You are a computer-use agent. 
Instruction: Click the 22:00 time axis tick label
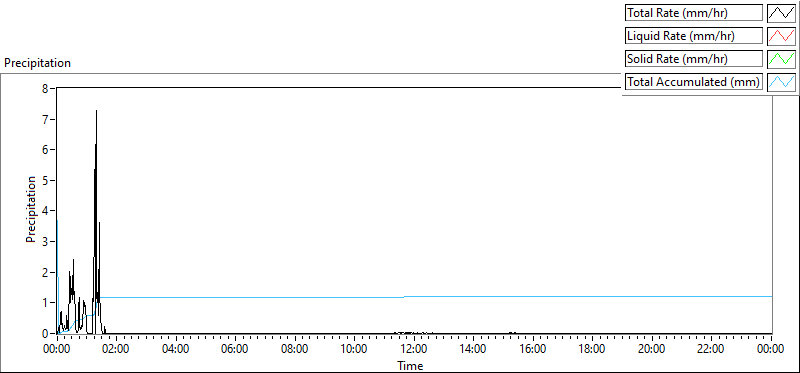[x=711, y=350]
